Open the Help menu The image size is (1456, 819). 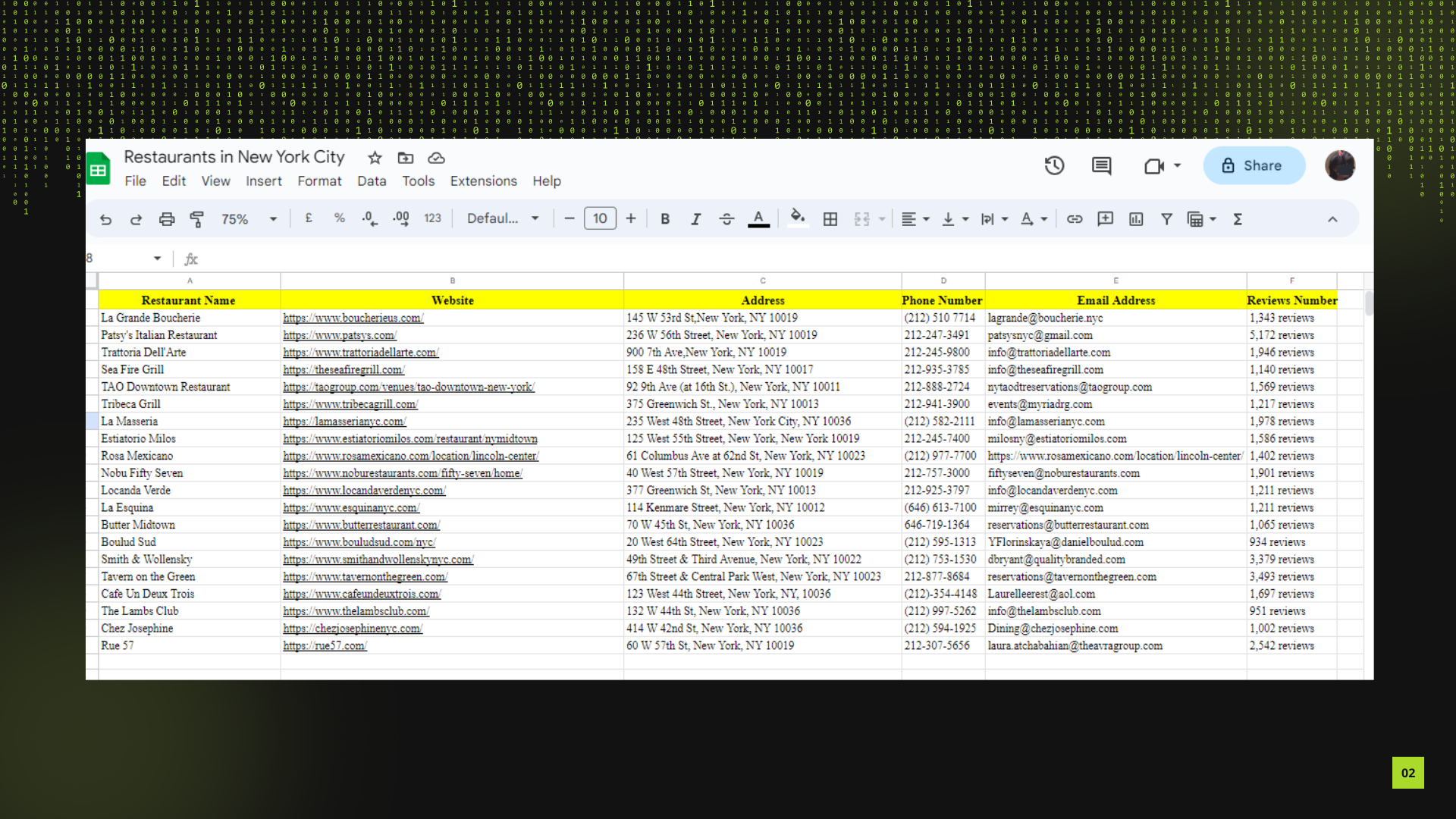coord(547,181)
